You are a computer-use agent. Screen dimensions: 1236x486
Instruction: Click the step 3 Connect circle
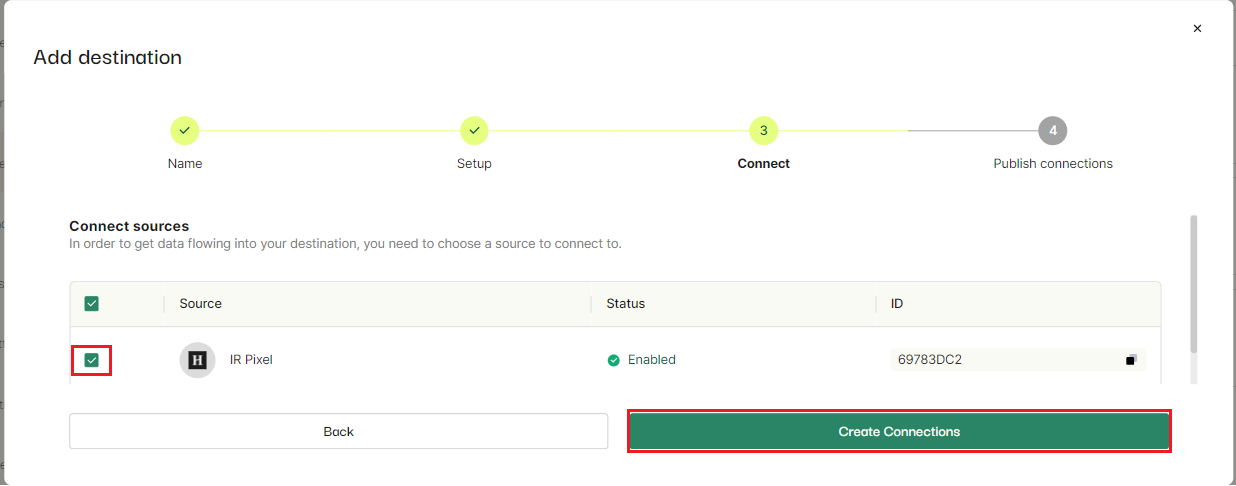click(x=763, y=130)
